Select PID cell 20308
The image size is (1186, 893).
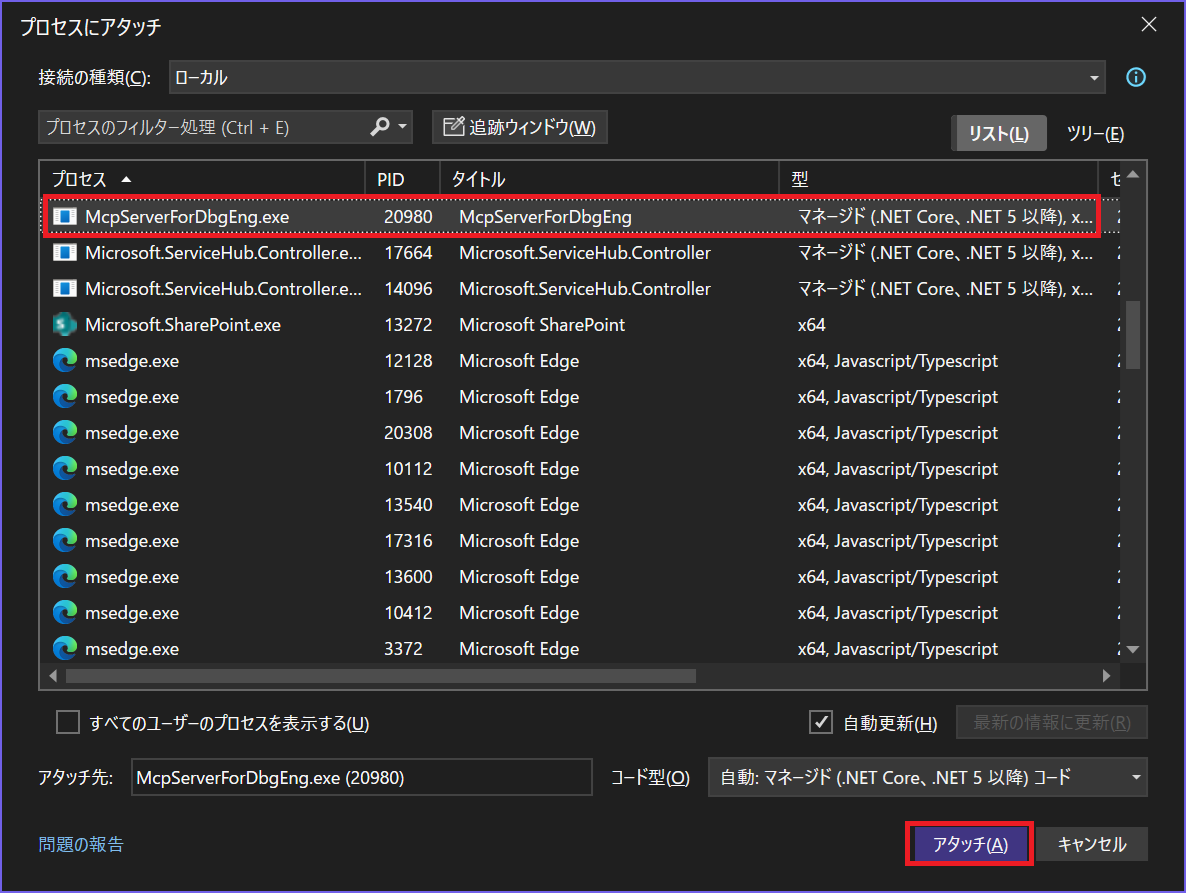click(x=408, y=433)
